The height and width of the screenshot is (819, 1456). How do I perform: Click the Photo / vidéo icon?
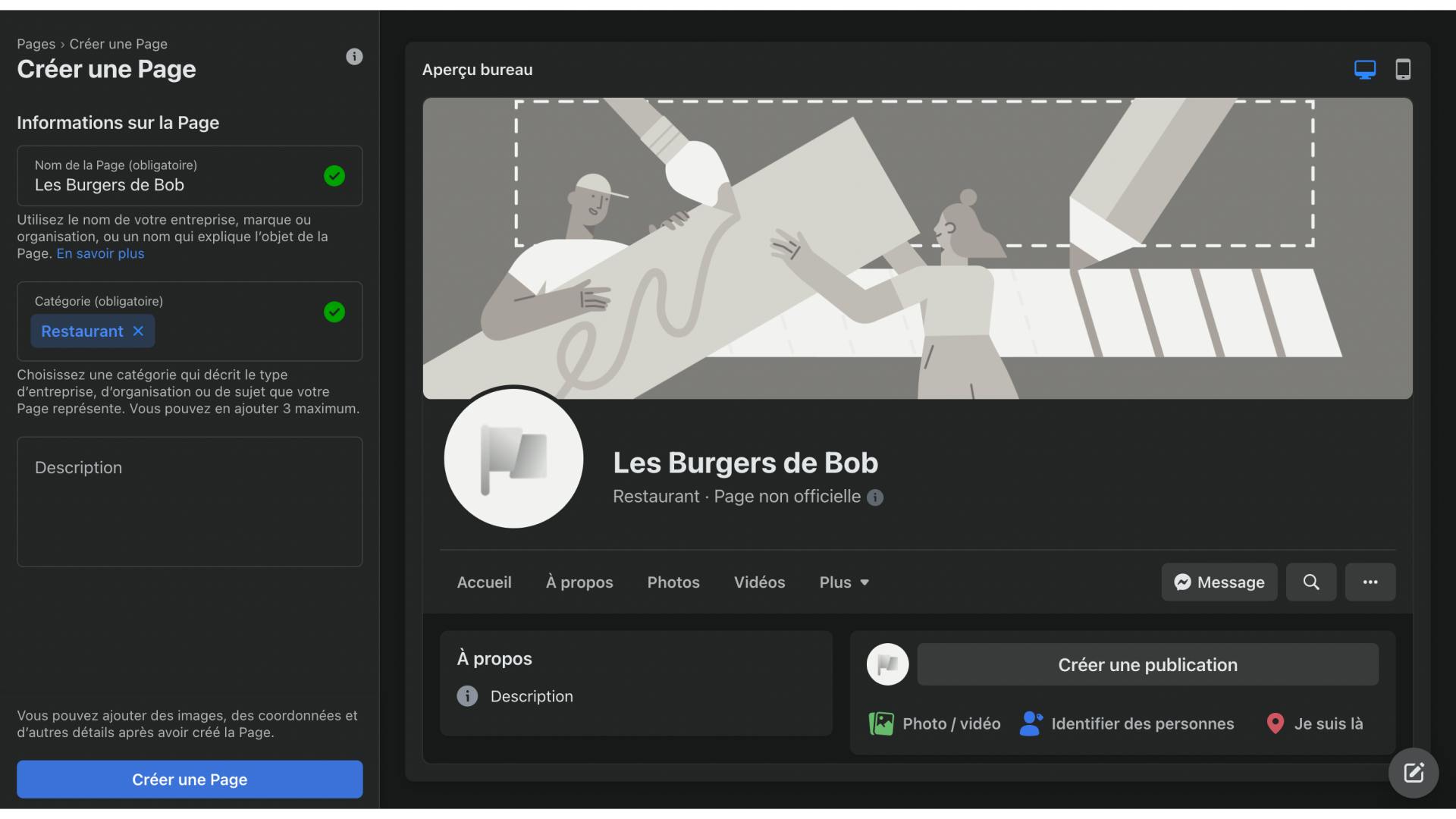tap(881, 723)
